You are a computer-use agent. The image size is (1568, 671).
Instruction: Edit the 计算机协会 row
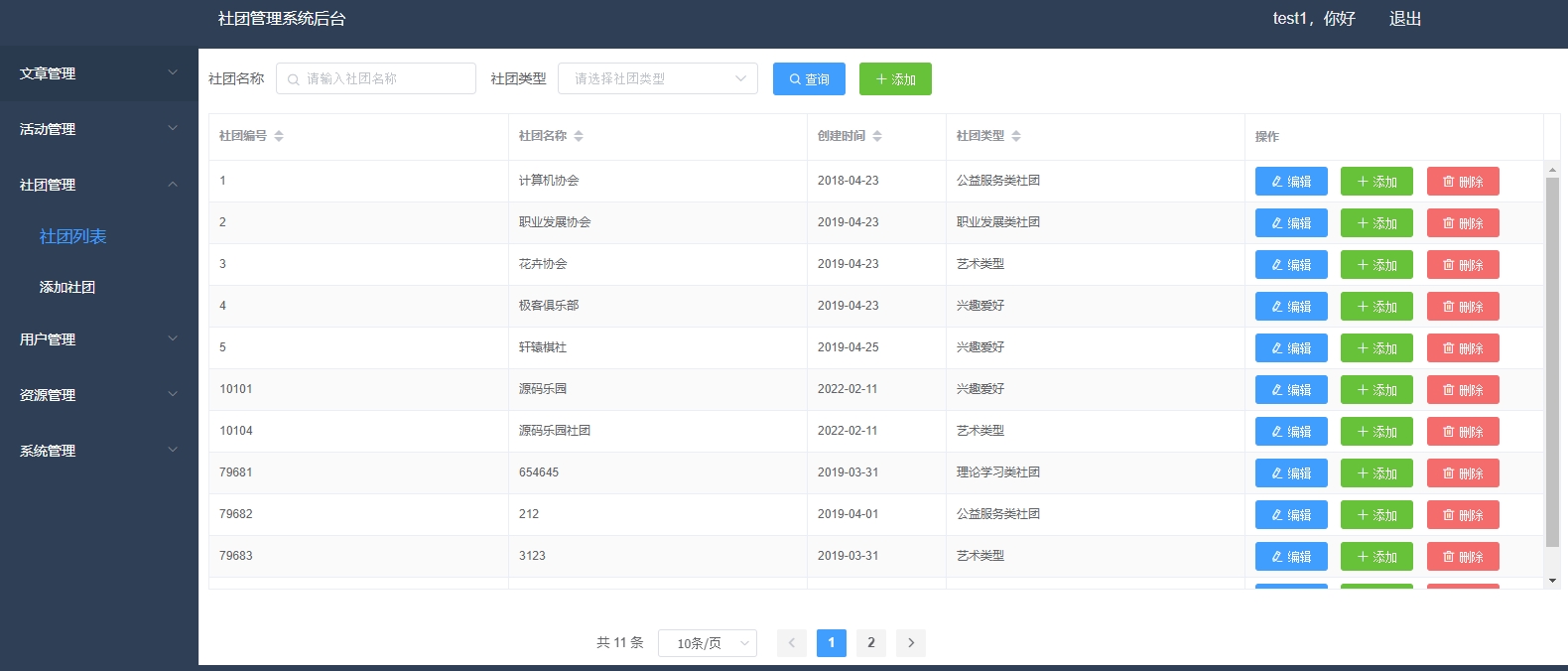point(1291,182)
